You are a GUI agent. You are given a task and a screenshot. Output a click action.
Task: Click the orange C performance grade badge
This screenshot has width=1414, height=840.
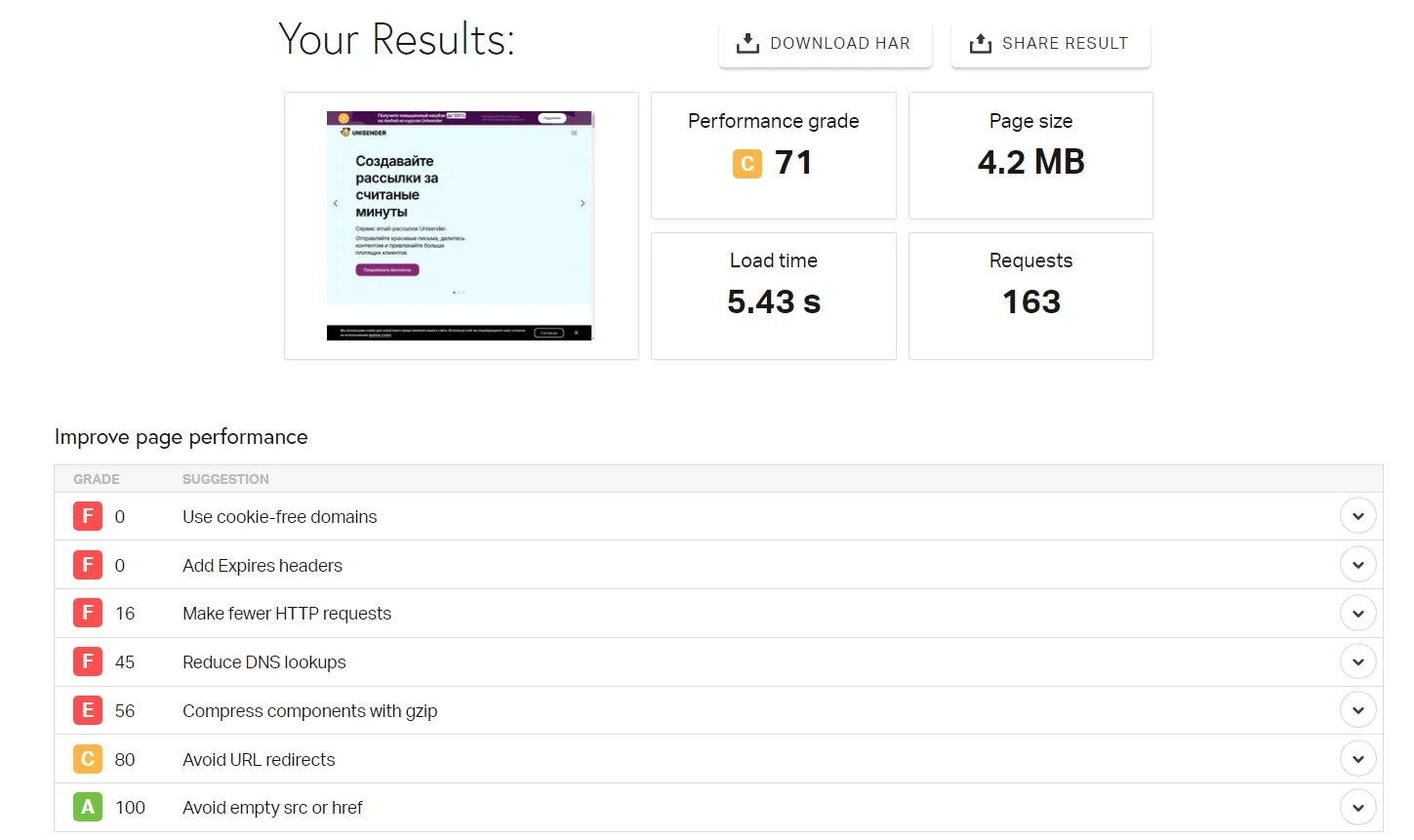point(747,164)
